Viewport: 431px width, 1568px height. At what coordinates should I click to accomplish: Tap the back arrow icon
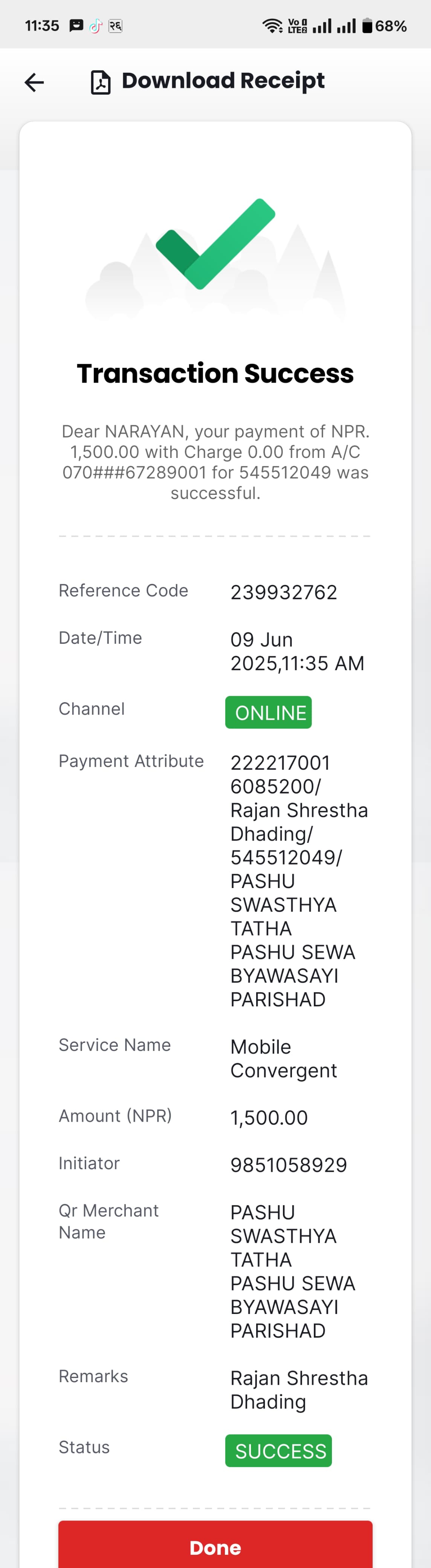pos(34,82)
